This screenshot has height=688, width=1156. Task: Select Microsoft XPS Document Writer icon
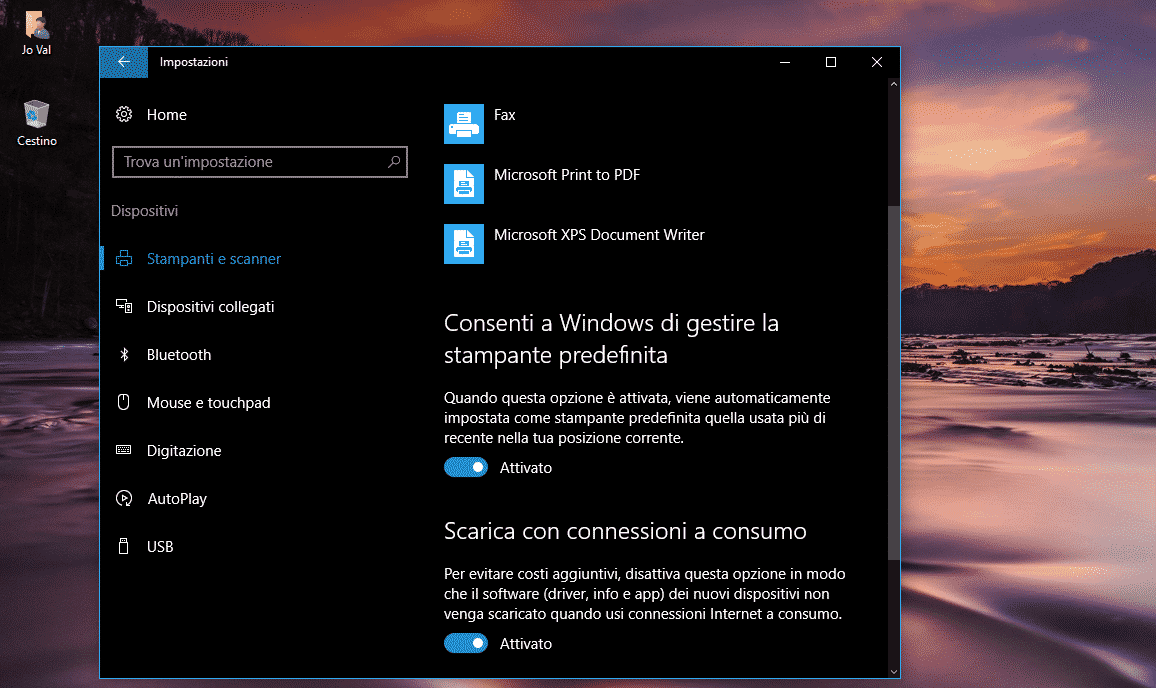pos(464,243)
